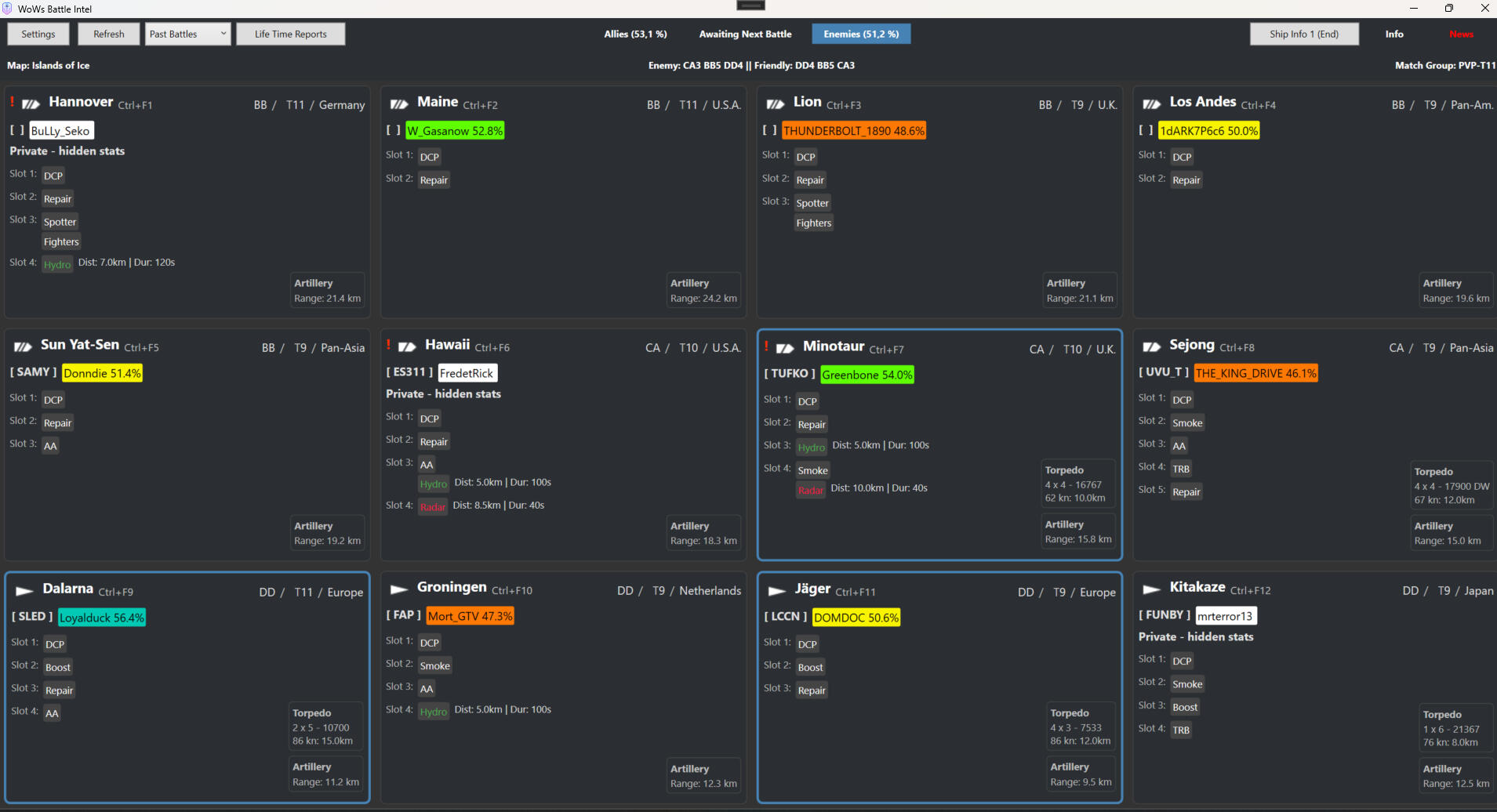Click the cruiser icon beside Sejong

click(1151, 347)
